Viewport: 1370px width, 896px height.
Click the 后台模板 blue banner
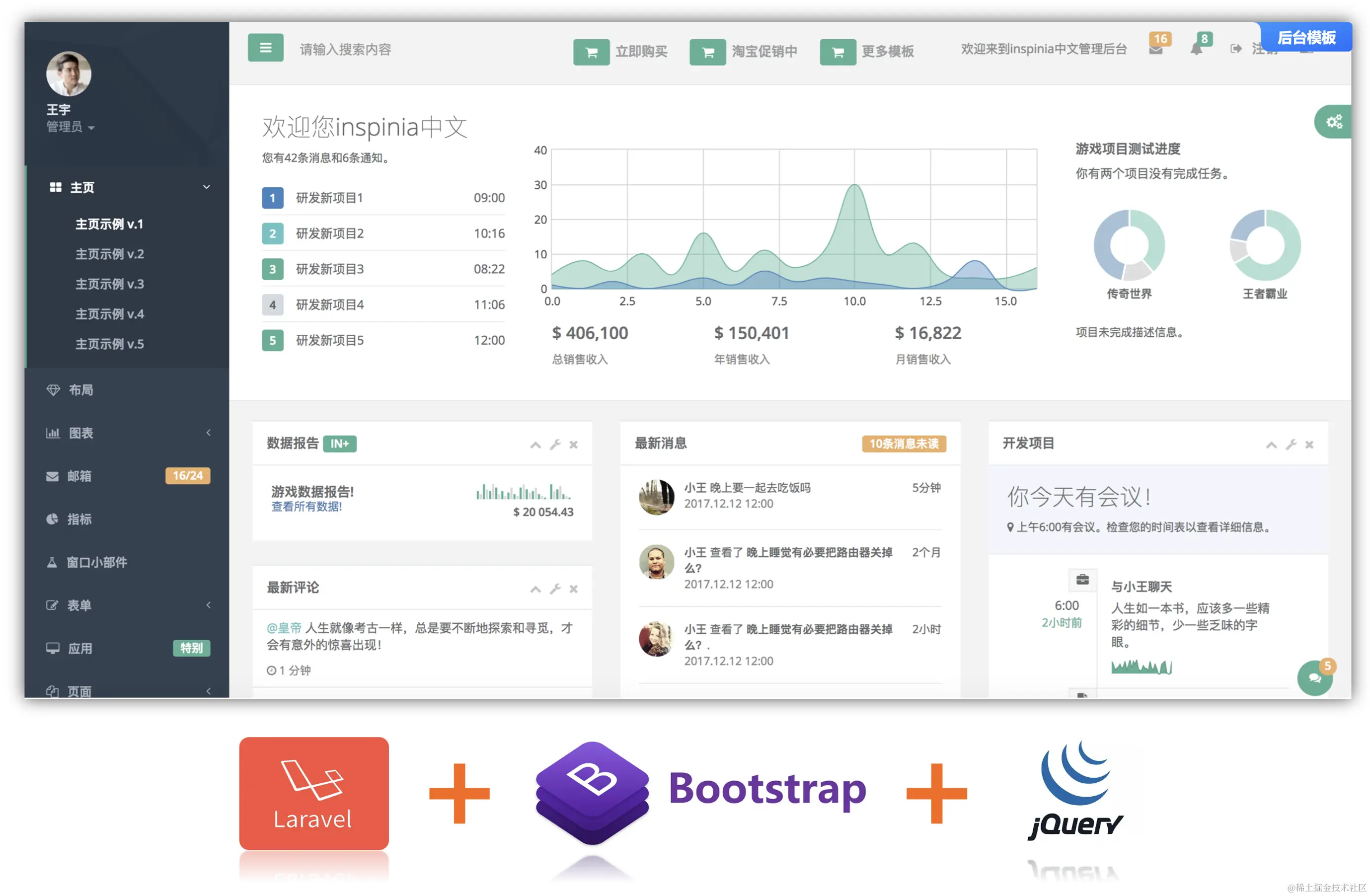(1306, 37)
